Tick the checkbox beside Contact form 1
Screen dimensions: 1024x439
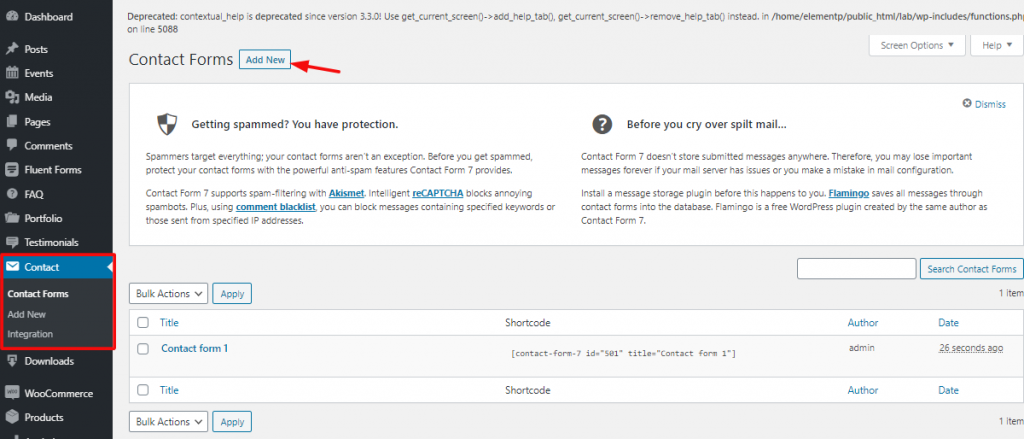[x=143, y=349]
